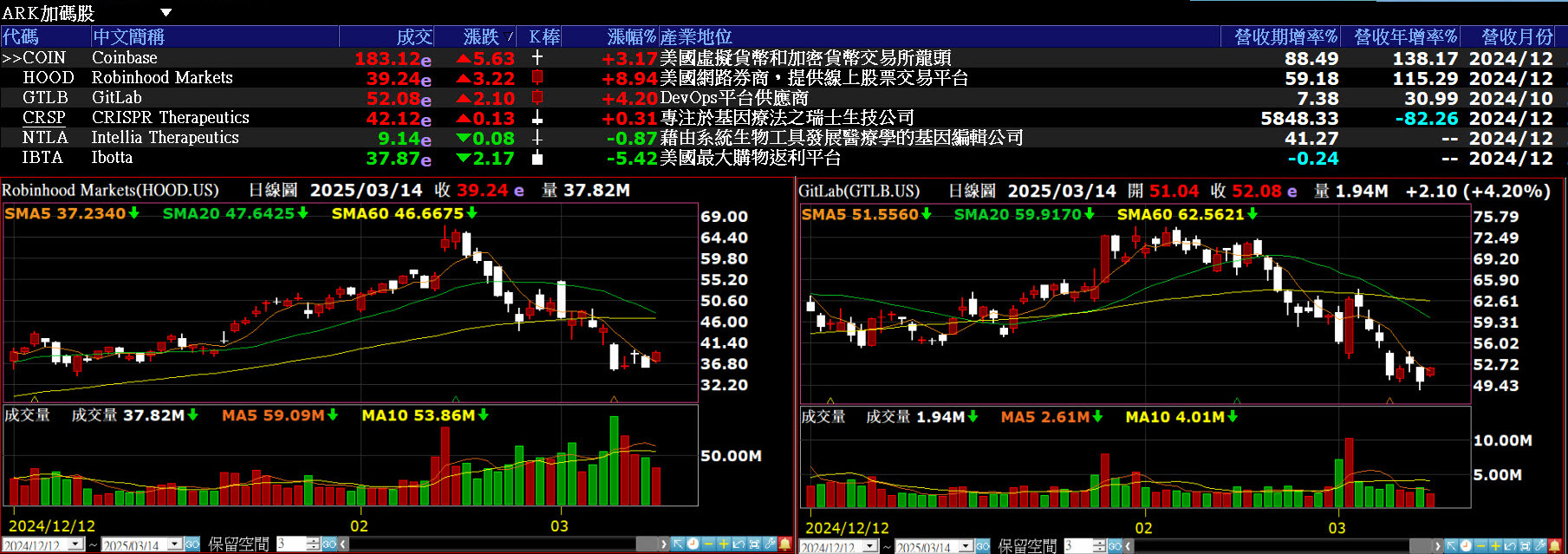The width and height of the screenshot is (1568, 554).
Task: Click date range GO button in HOOD chart
Action: (192, 544)
